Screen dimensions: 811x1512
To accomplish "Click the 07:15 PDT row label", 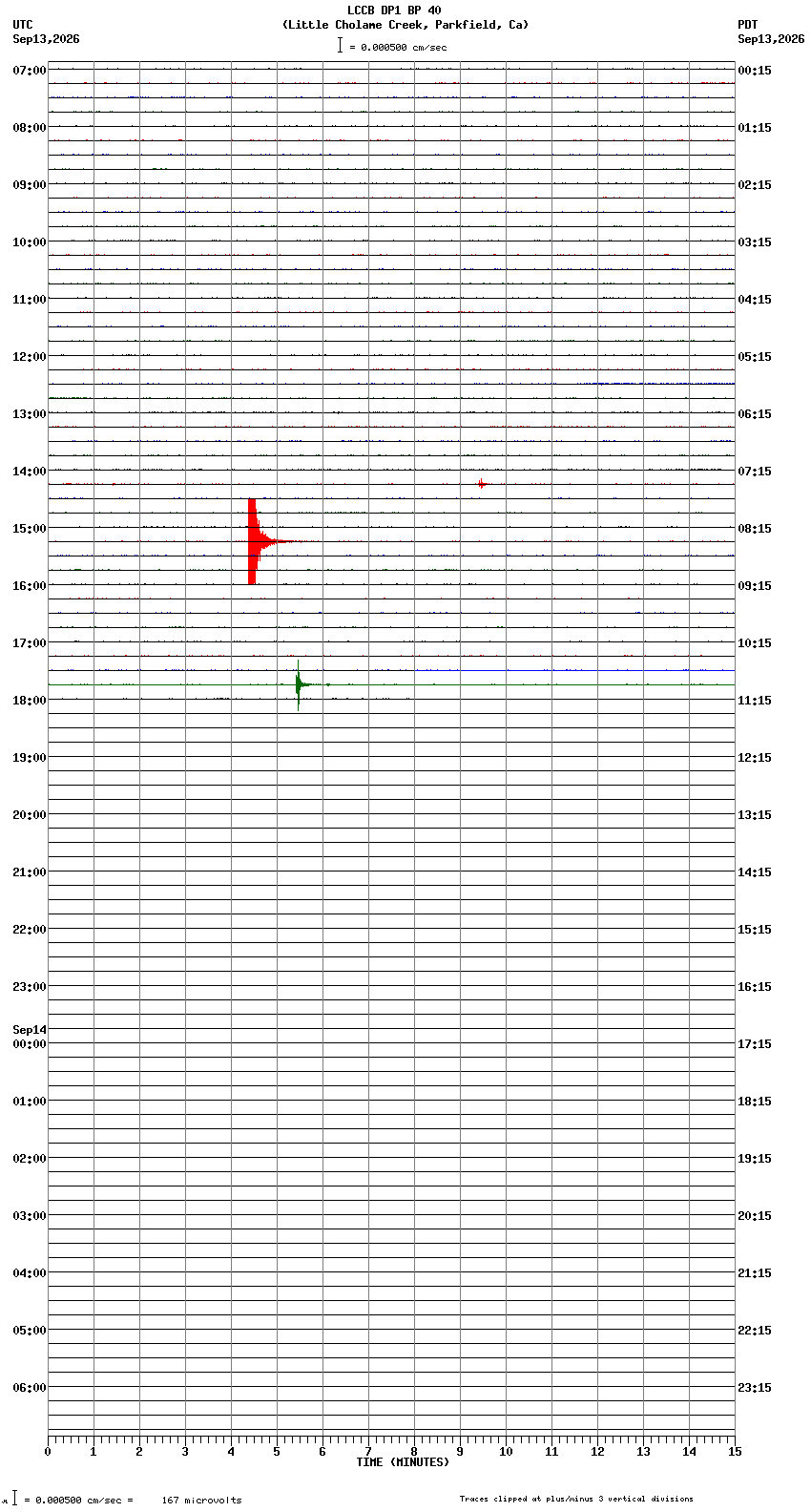I will (x=755, y=472).
